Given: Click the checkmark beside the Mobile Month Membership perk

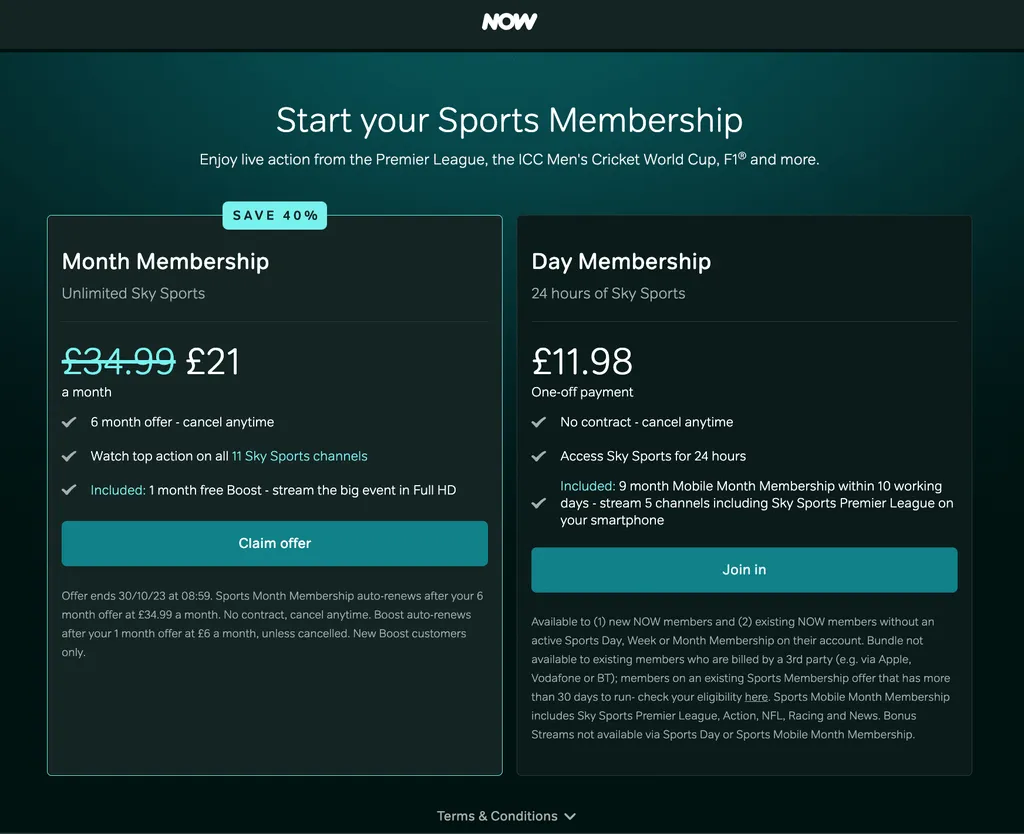Looking at the screenshot, I should point(539,503).
